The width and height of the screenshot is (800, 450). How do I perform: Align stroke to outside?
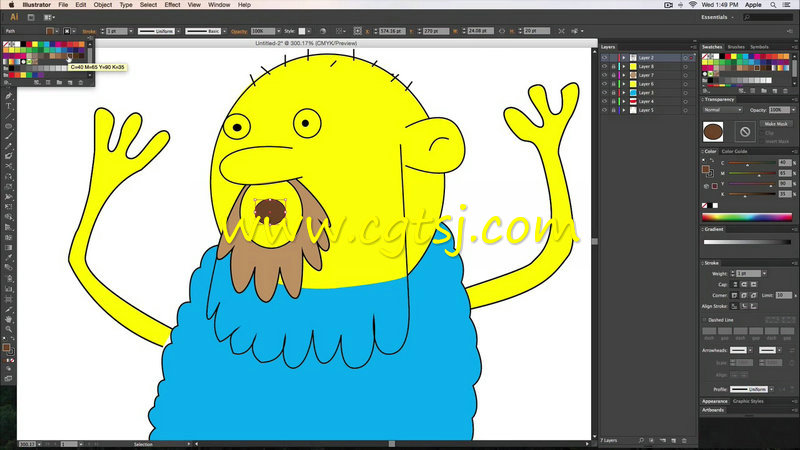(753, 306)
